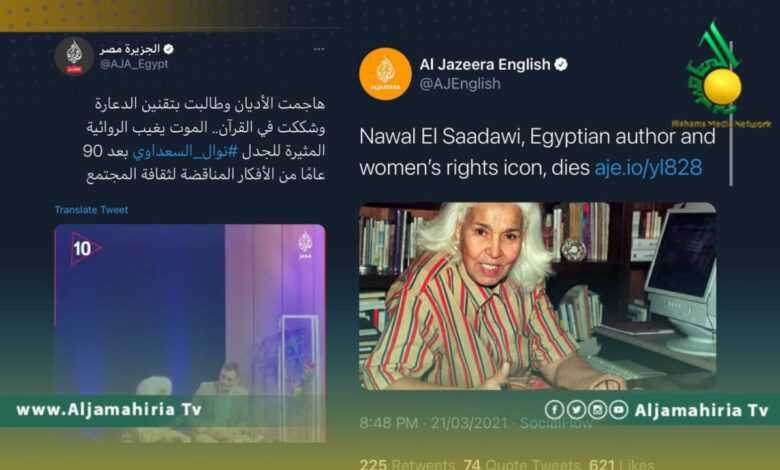Click the verified badge next to Al Jazeera English

coord(561,65)
